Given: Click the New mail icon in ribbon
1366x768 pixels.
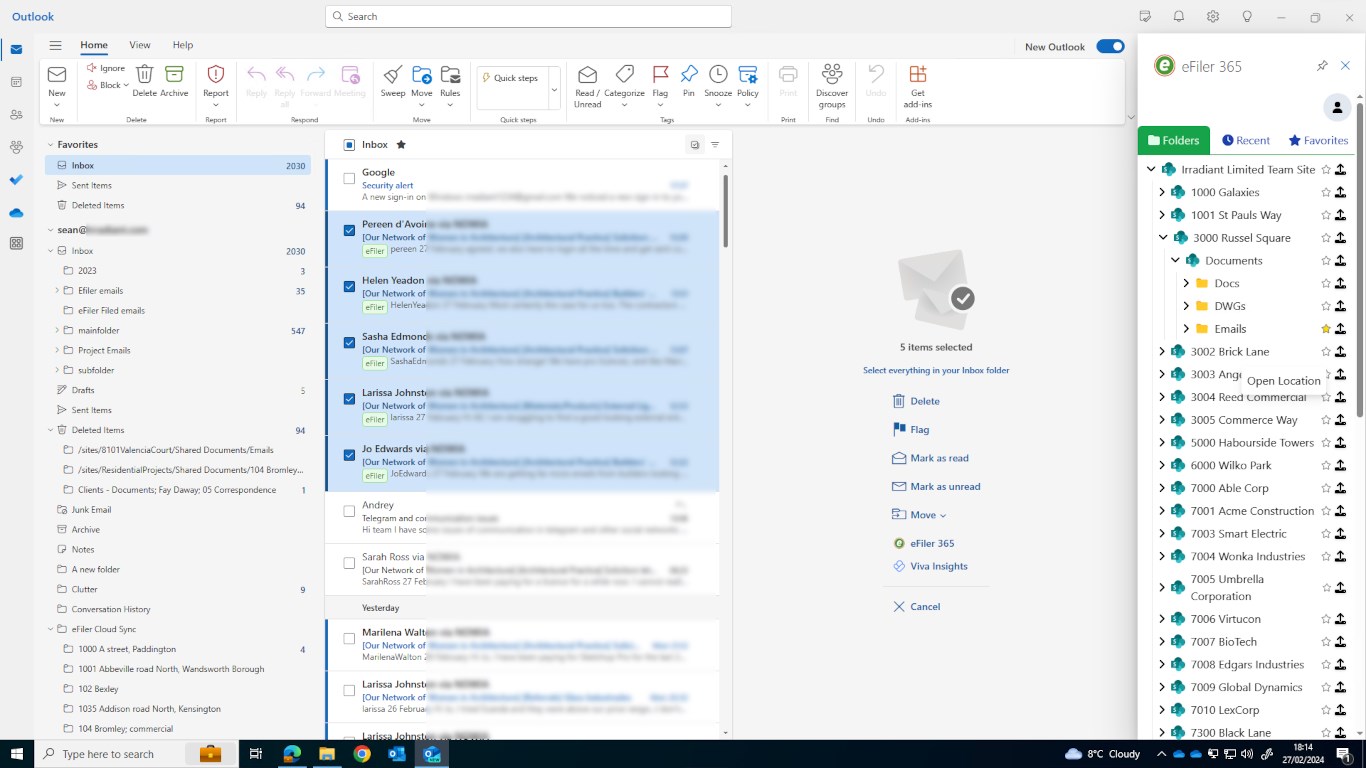Looking at the screenshot, I should pos(57,75).
